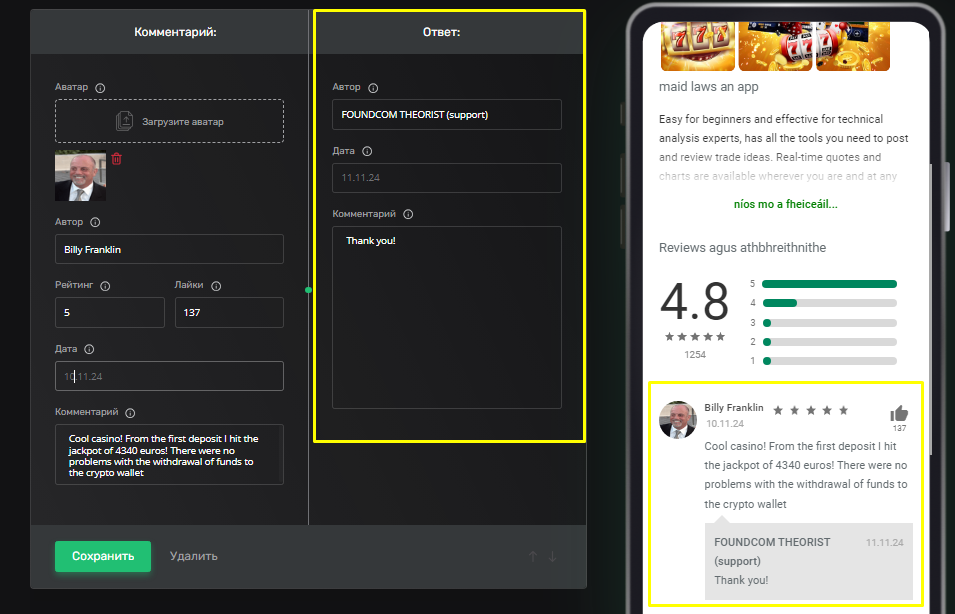Click the 10.11.24 date in preview review
Image resolution: width=955 pixels, height=614 pixels.
tap(725, 423)
